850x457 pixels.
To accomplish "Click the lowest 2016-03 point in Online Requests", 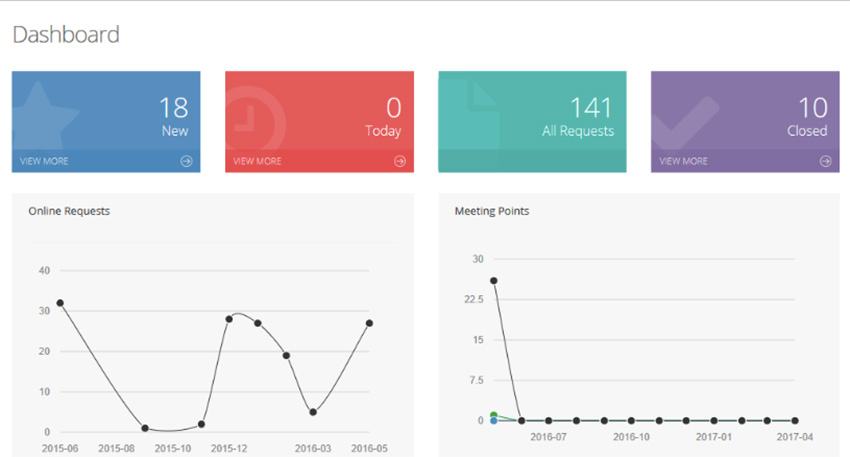I will tap(313, 412).
